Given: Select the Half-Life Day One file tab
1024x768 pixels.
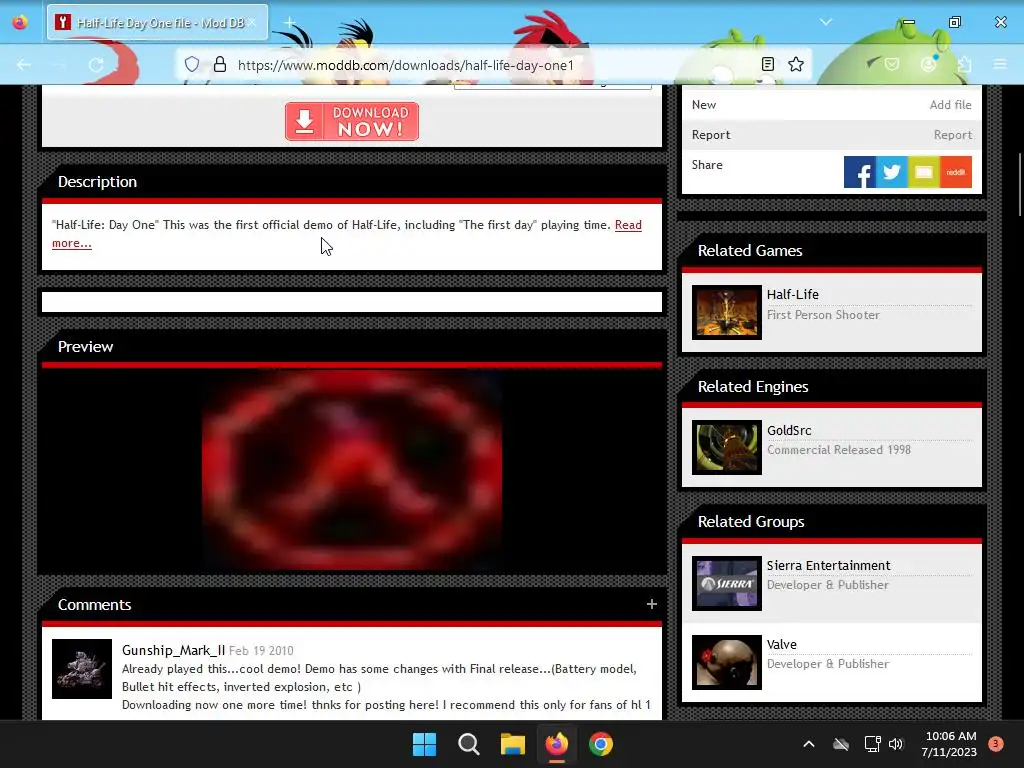Looking at the screenshot, I should point(157,23).
